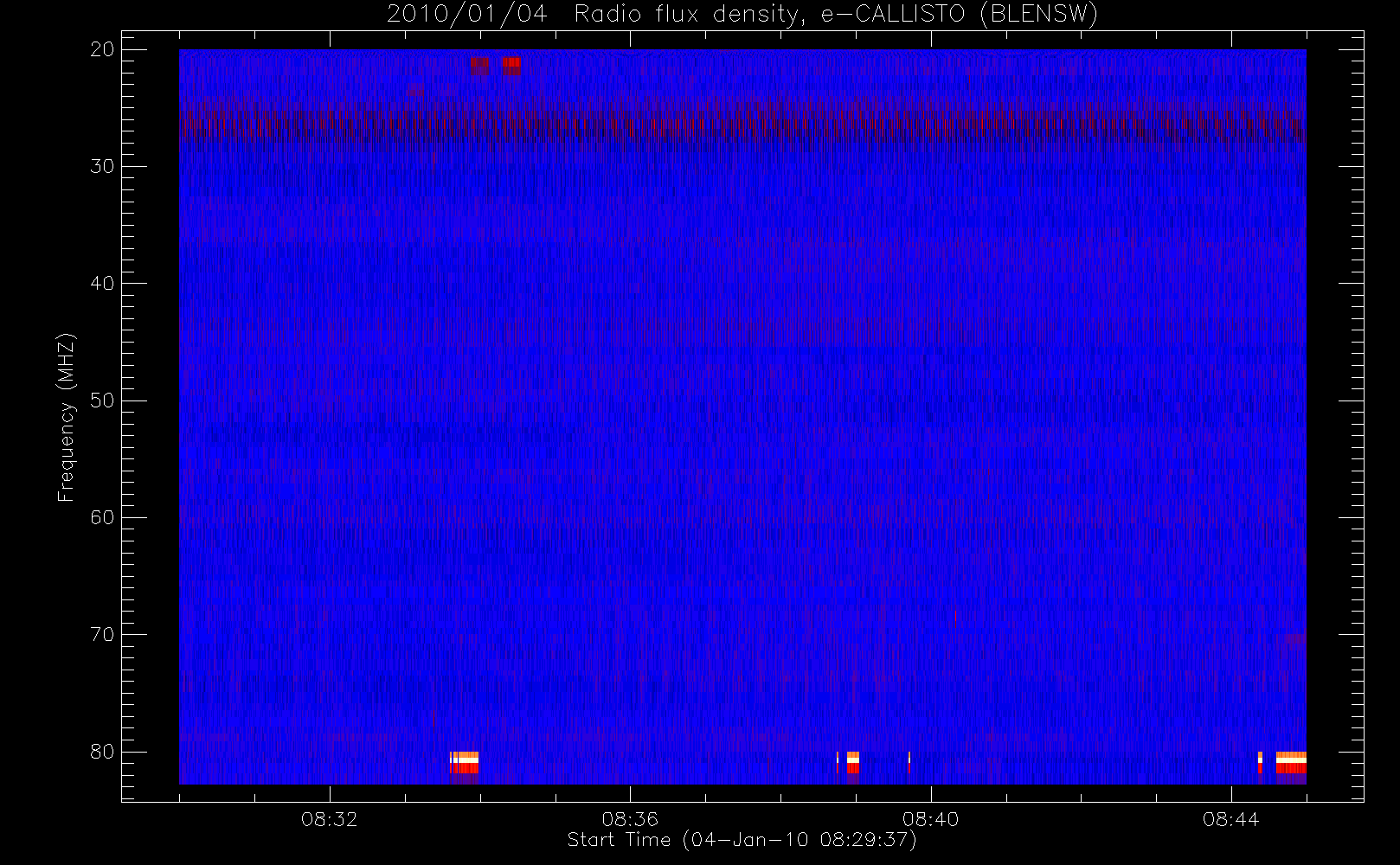Viewport: 1400px width, 865px height.
Task: Click the bright burst near 08:39 at 80 MHz
Action: 852,763
